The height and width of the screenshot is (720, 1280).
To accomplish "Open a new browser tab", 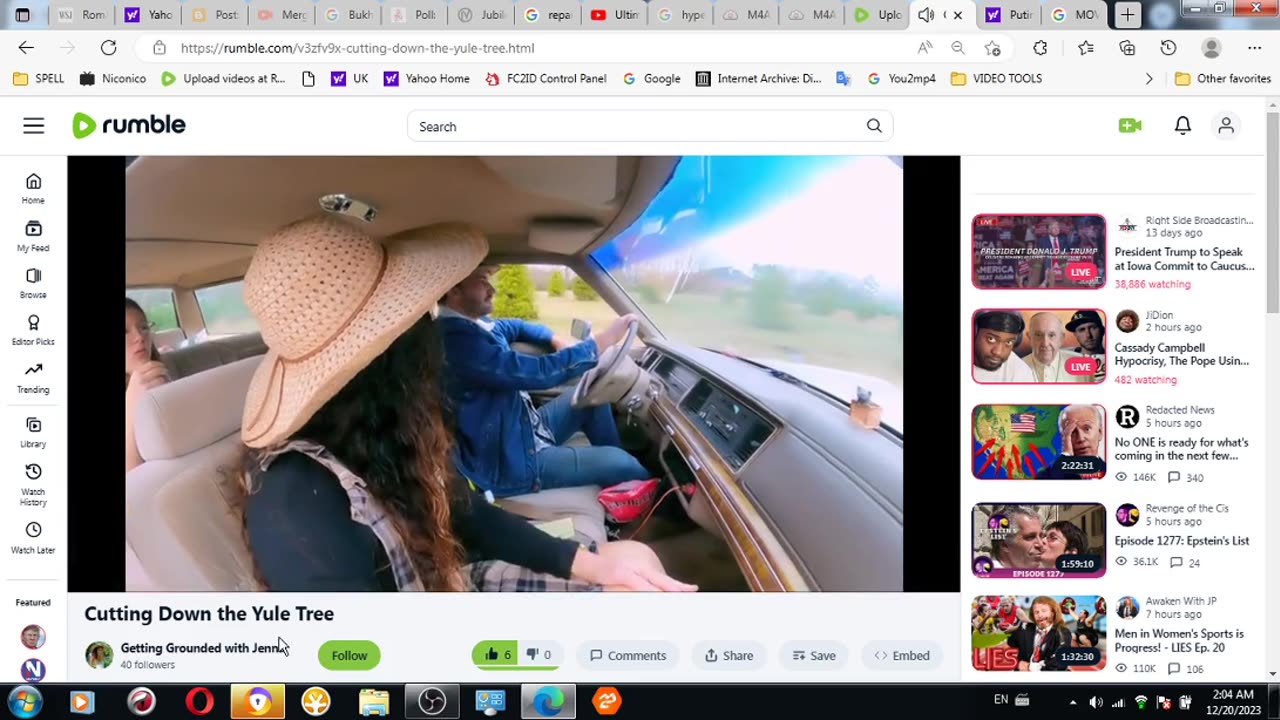I will coord(1127,15).
